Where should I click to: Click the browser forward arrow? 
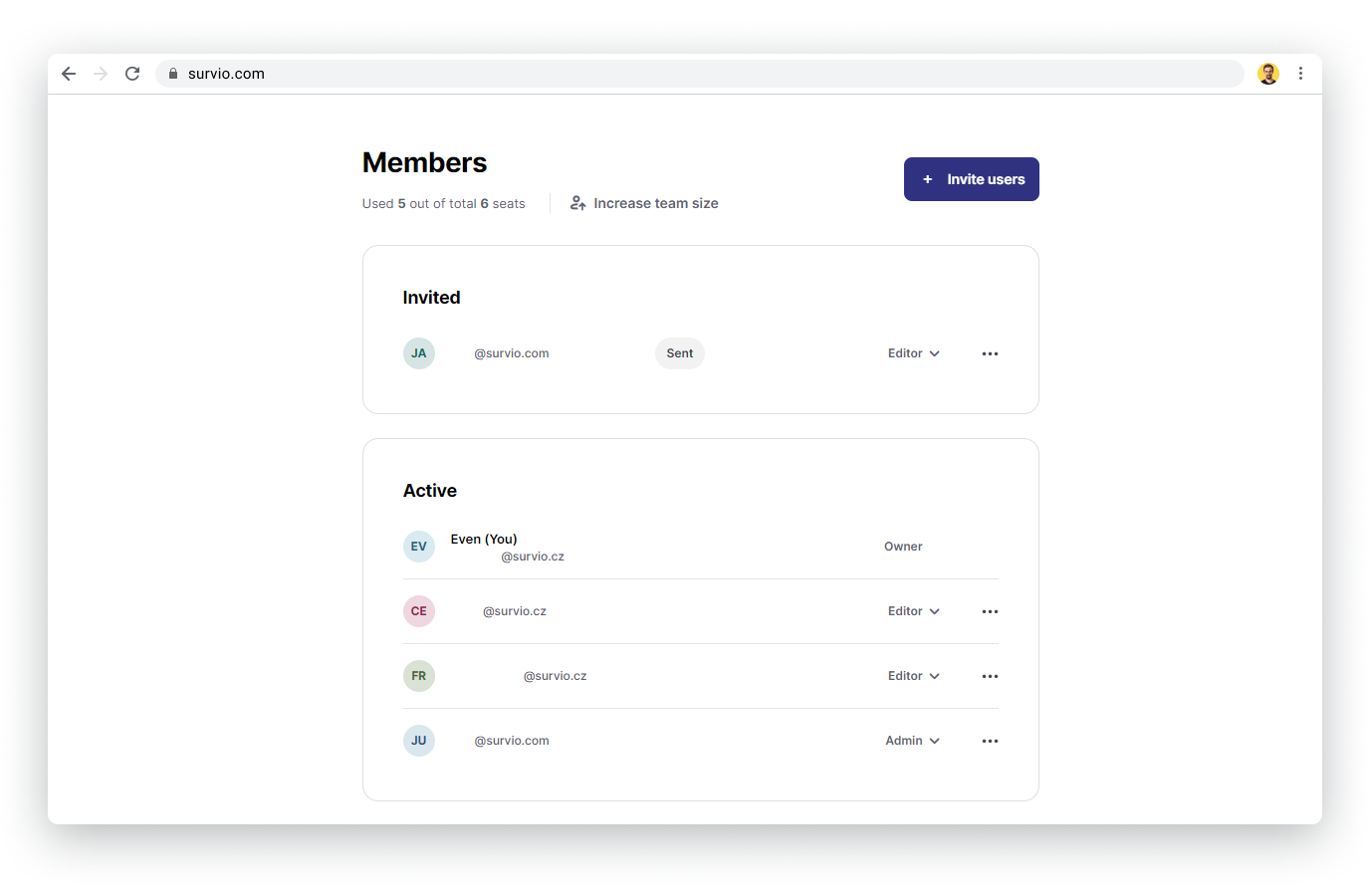[x=101, y=74]
